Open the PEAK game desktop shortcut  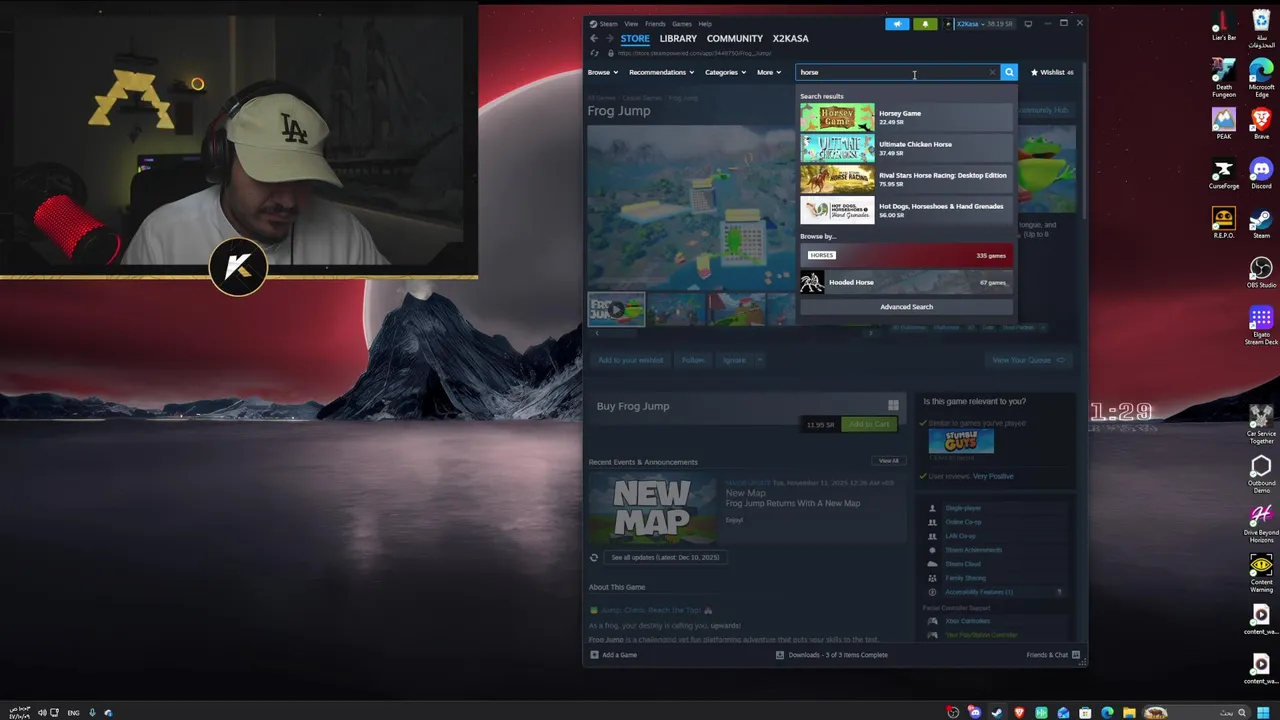click(x=1223, y=123)
